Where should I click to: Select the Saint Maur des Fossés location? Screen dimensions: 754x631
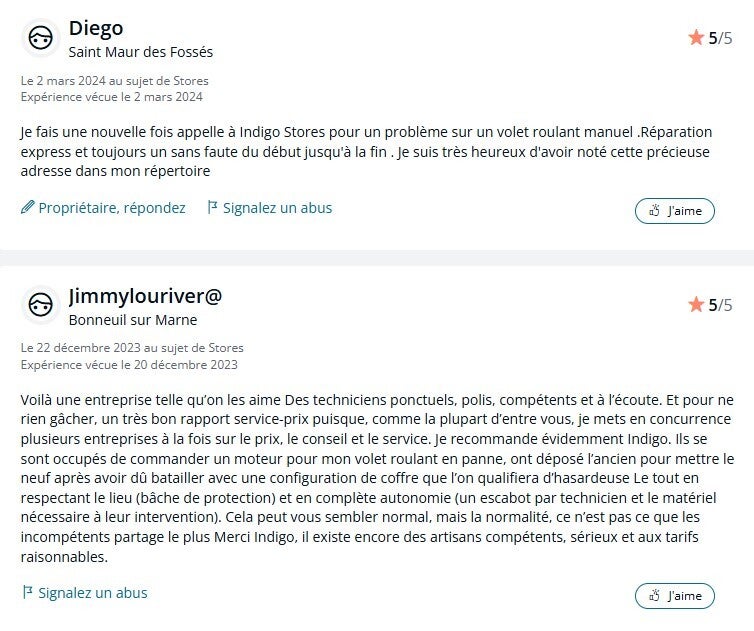(x=140, y=52)
